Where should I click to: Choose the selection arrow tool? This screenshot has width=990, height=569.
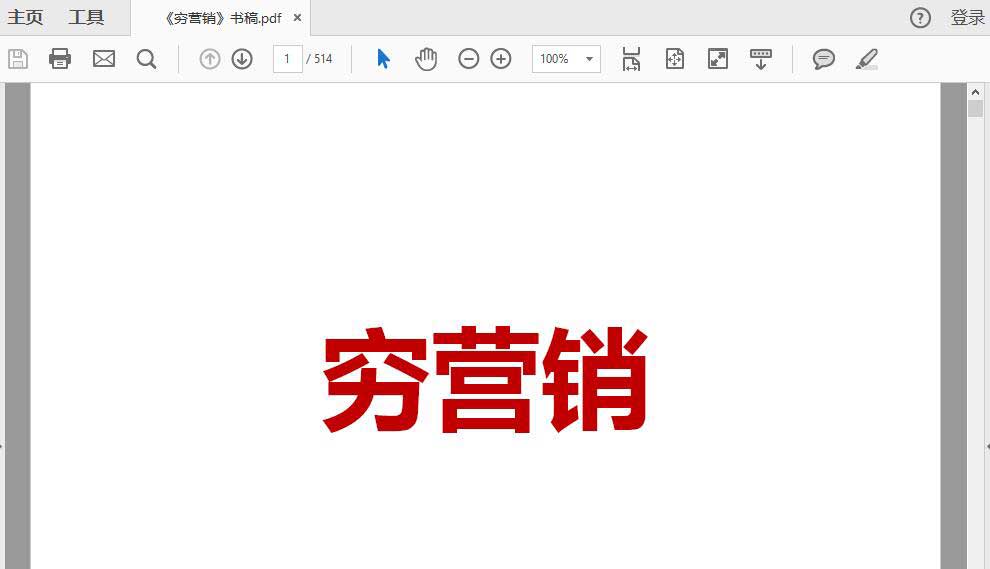[383, 59]
